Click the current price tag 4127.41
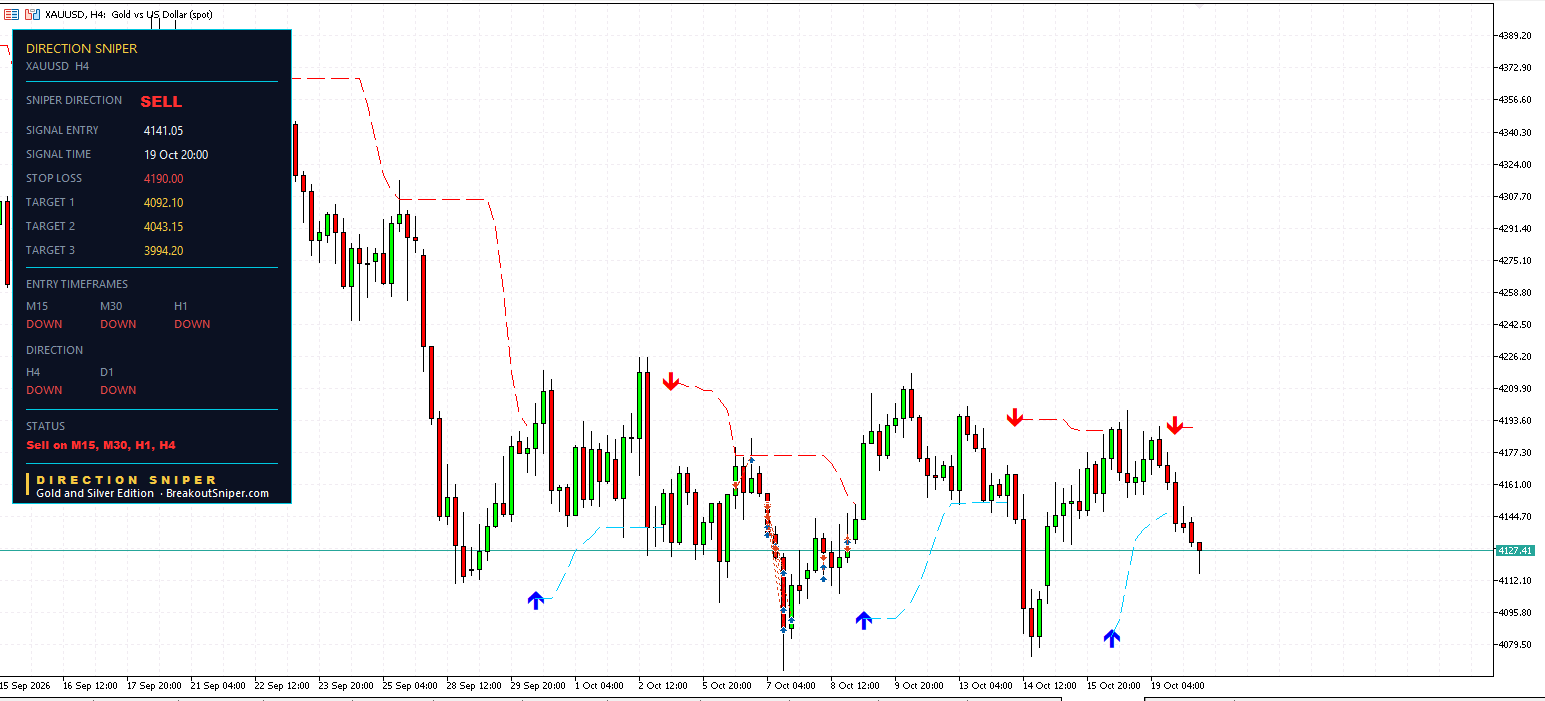Screen dimensions: 1545x701 point(1515,550)
